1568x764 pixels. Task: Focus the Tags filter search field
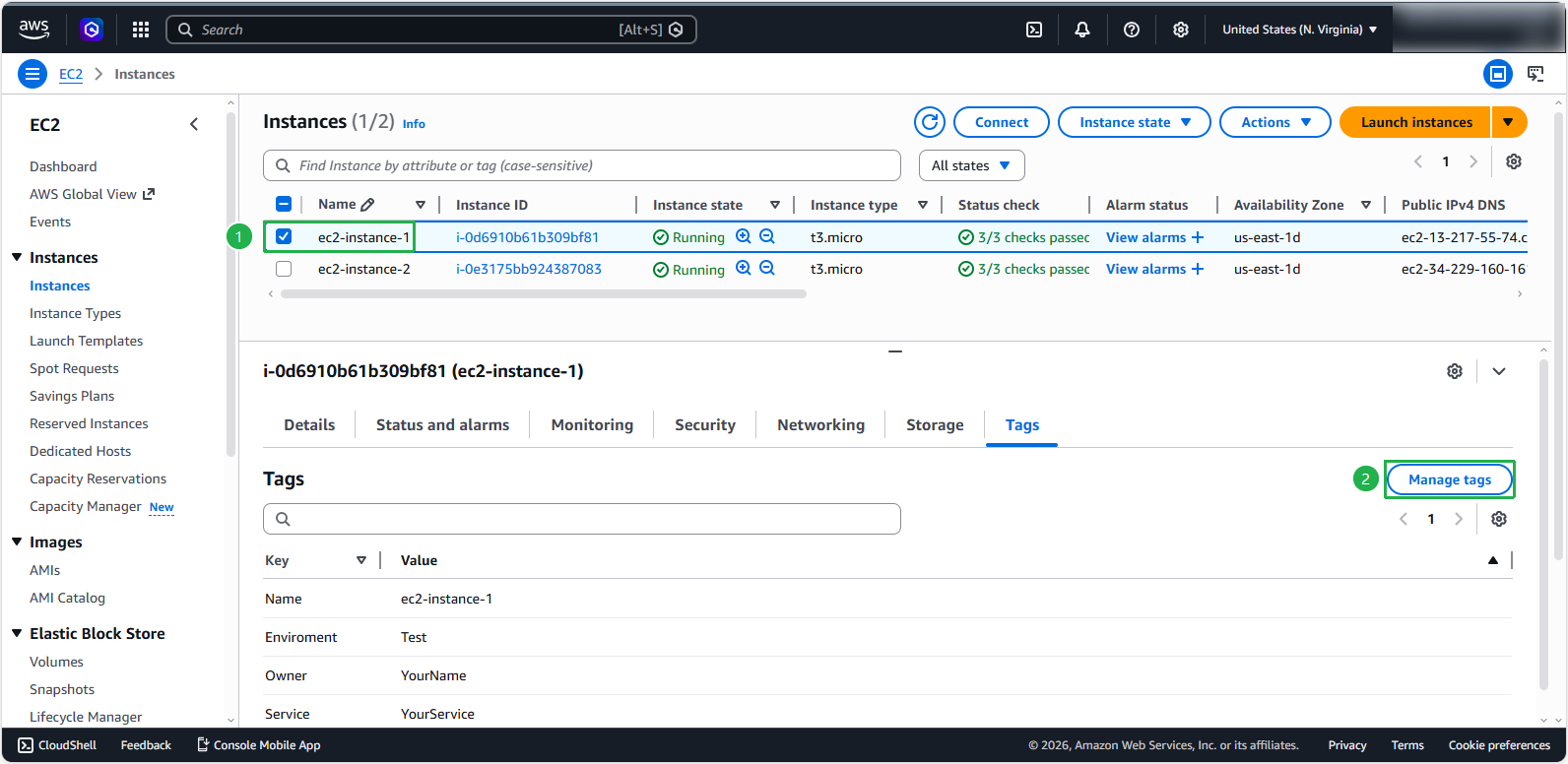(x=582, y=519)
